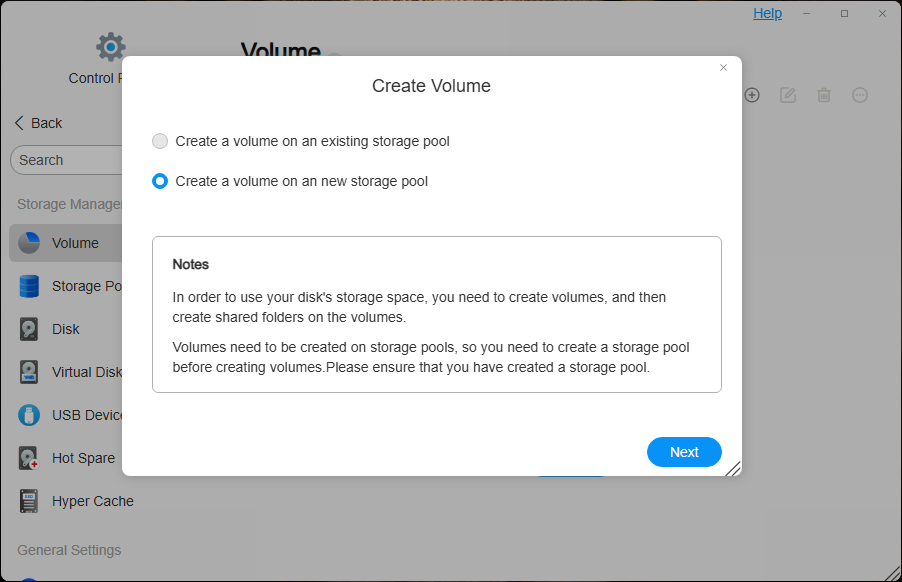902x582 pixels.
Task: Click the Volume pie chart icon
Action: (29, 243)
